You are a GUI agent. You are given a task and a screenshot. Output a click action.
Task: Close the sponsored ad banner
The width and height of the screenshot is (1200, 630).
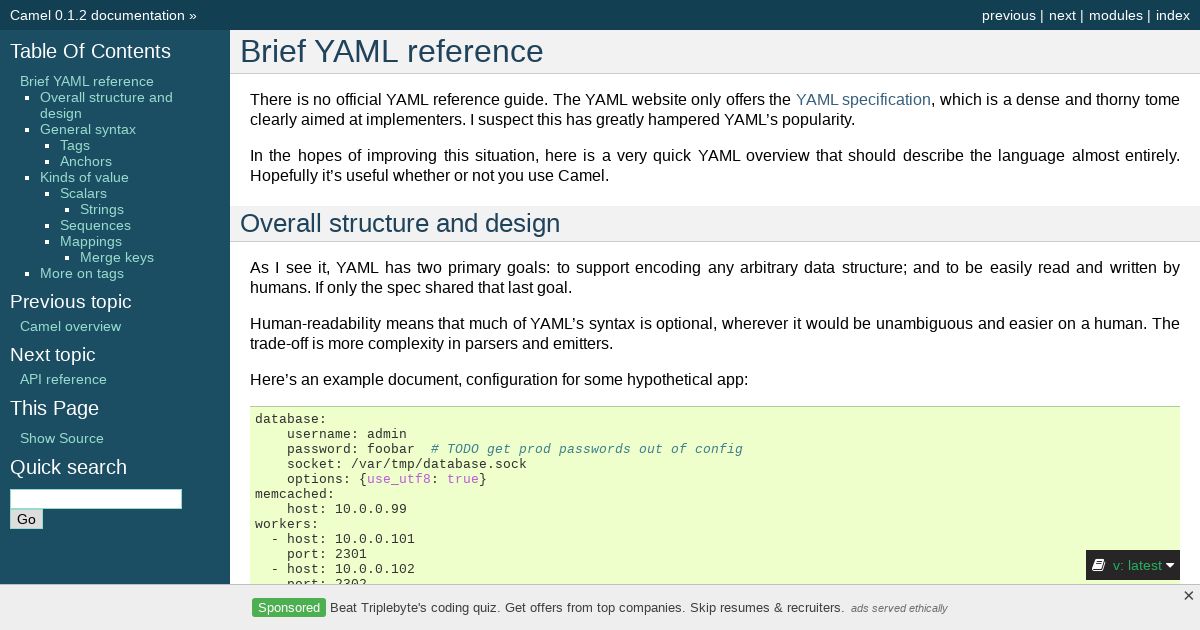click(x=1188, y=596)
